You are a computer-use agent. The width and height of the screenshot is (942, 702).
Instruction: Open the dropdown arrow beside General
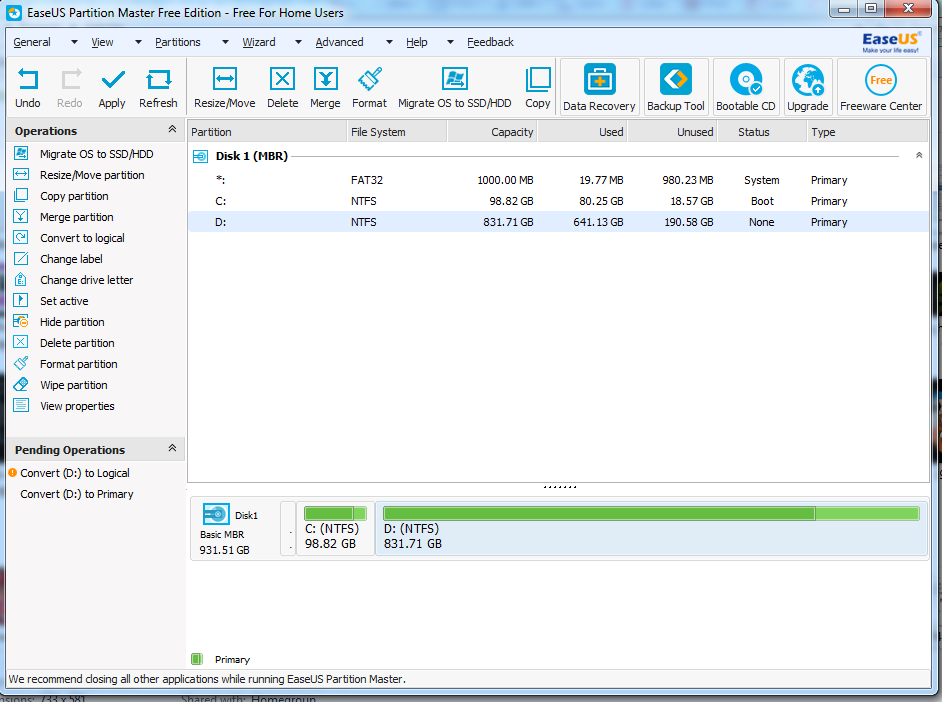(74, 42)
